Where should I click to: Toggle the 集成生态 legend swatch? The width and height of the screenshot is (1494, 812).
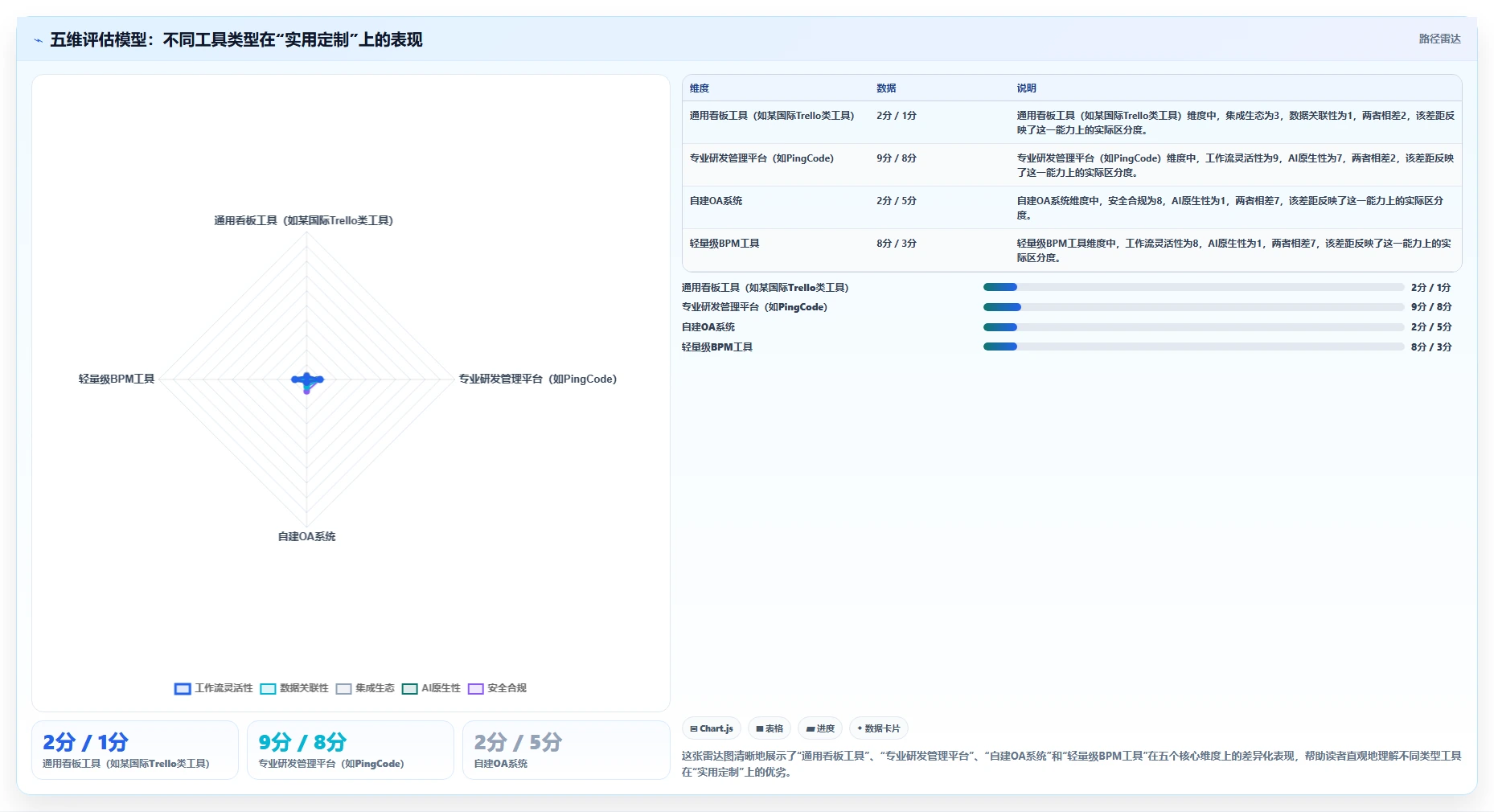point(343,689)
